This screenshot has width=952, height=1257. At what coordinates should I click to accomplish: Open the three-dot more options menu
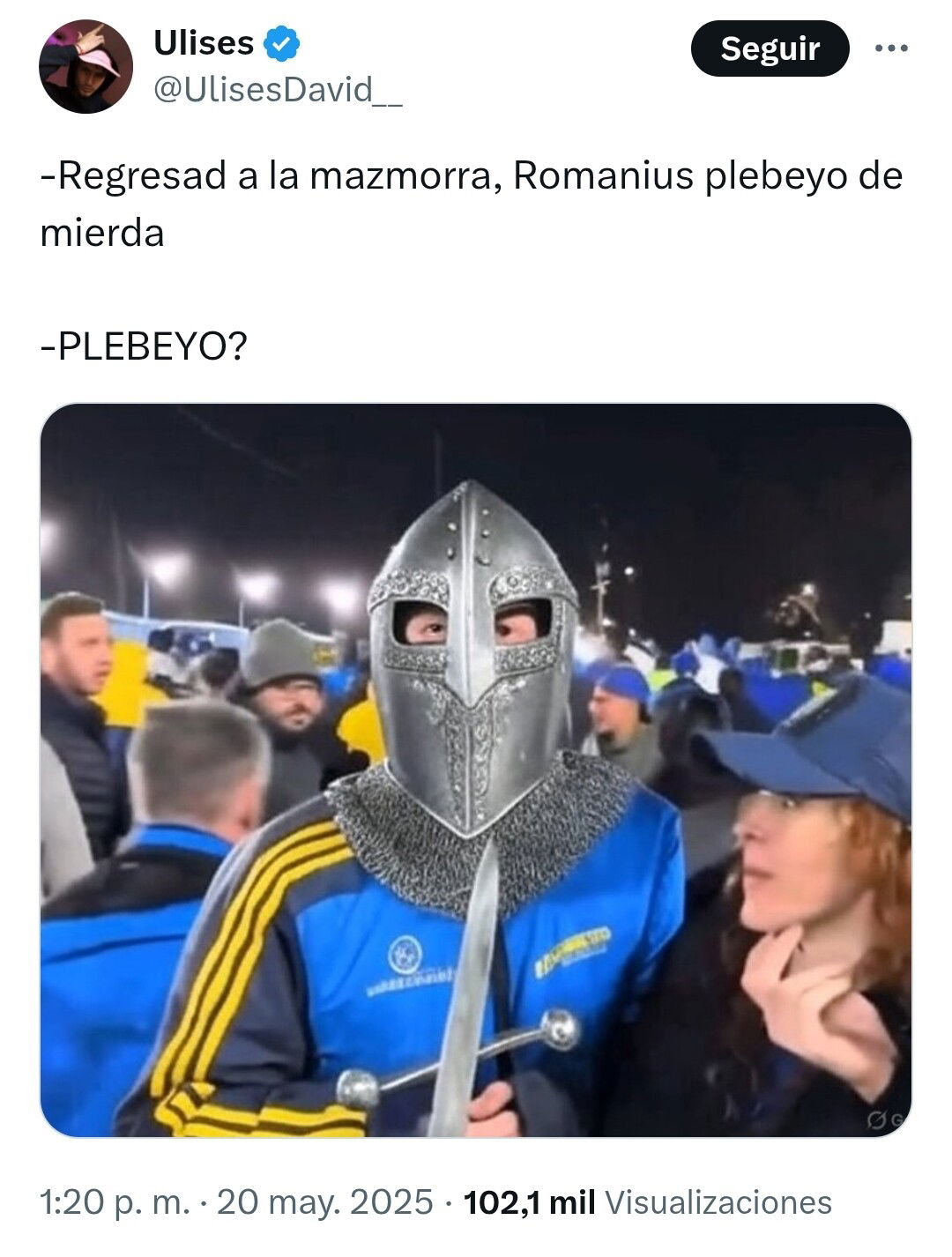tap(891, 48)
